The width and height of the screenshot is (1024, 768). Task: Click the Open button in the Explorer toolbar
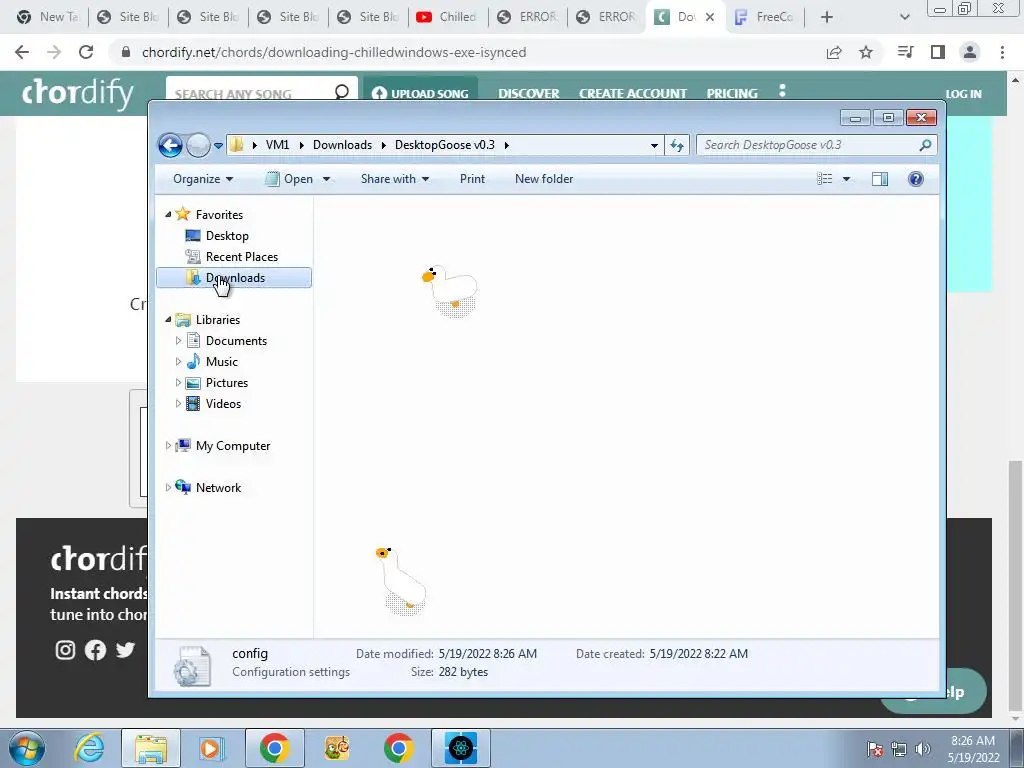tap(289, 179)
